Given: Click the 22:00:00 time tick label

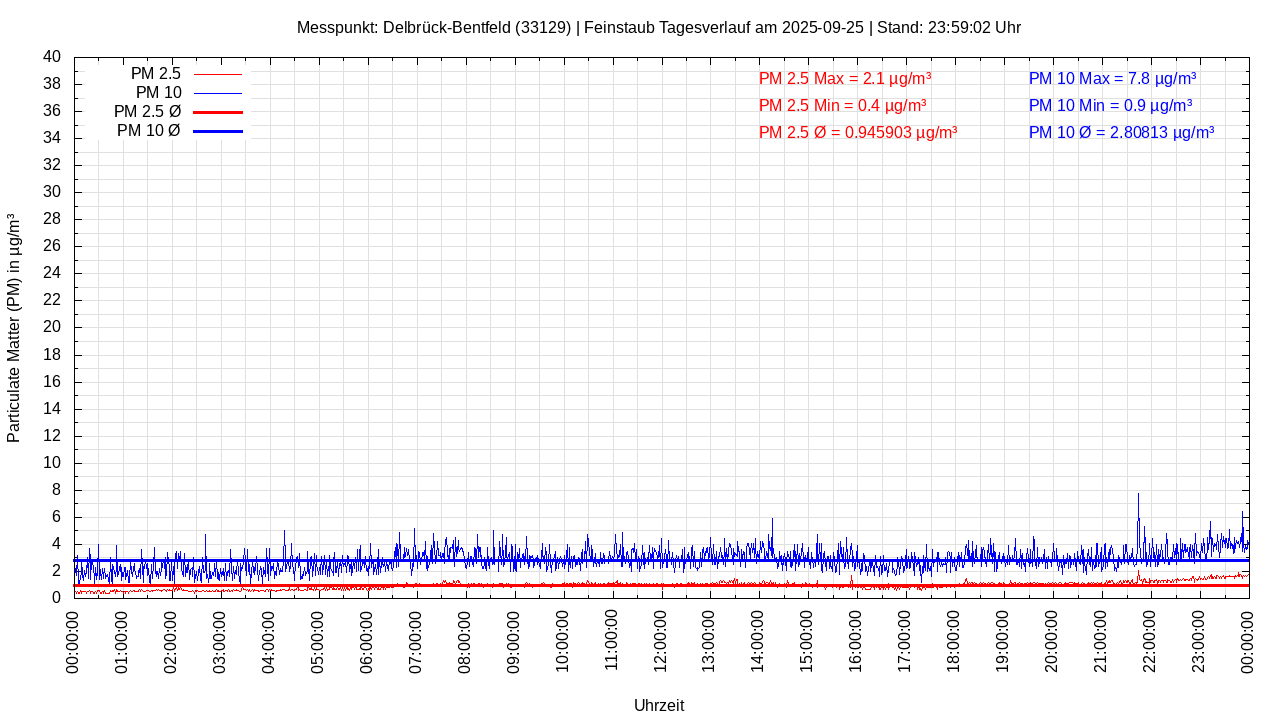Looking at the screenshot, I should click(x=1150, y=640).
